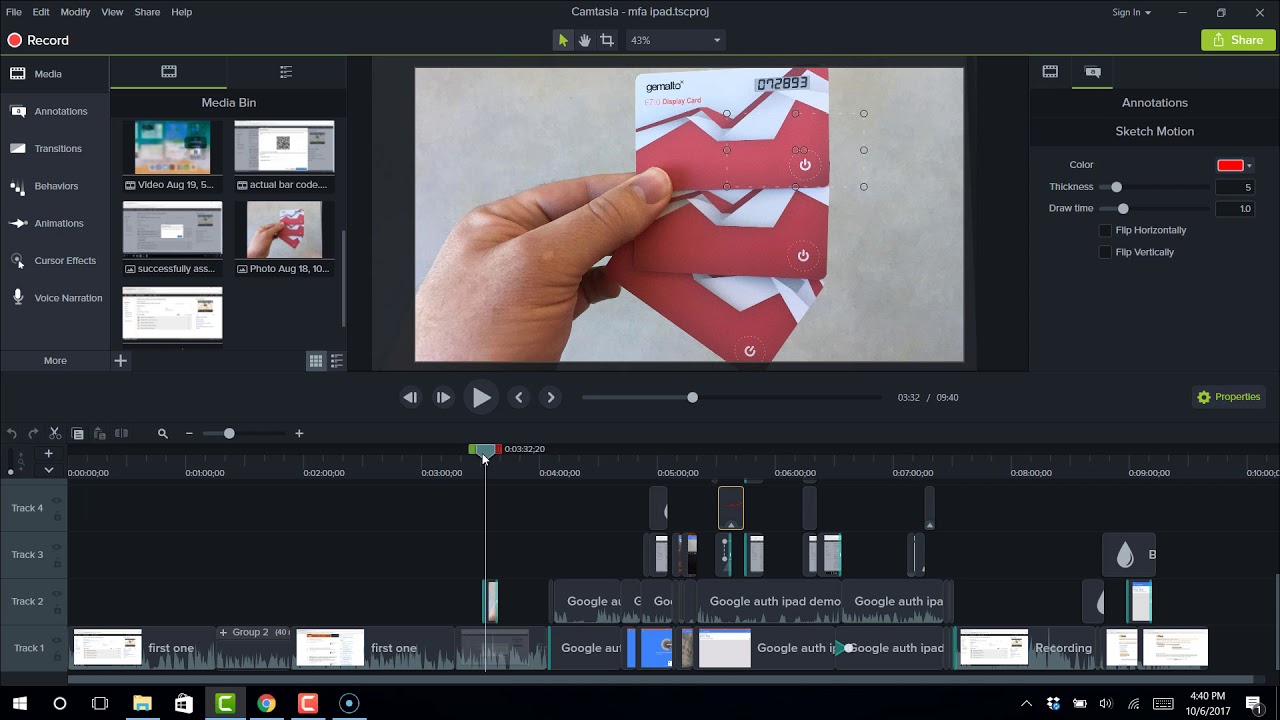Activate the Pan hand tool
Viewport: 1280px width, 720px height.
pyautogui.click(x=585, y=40)
